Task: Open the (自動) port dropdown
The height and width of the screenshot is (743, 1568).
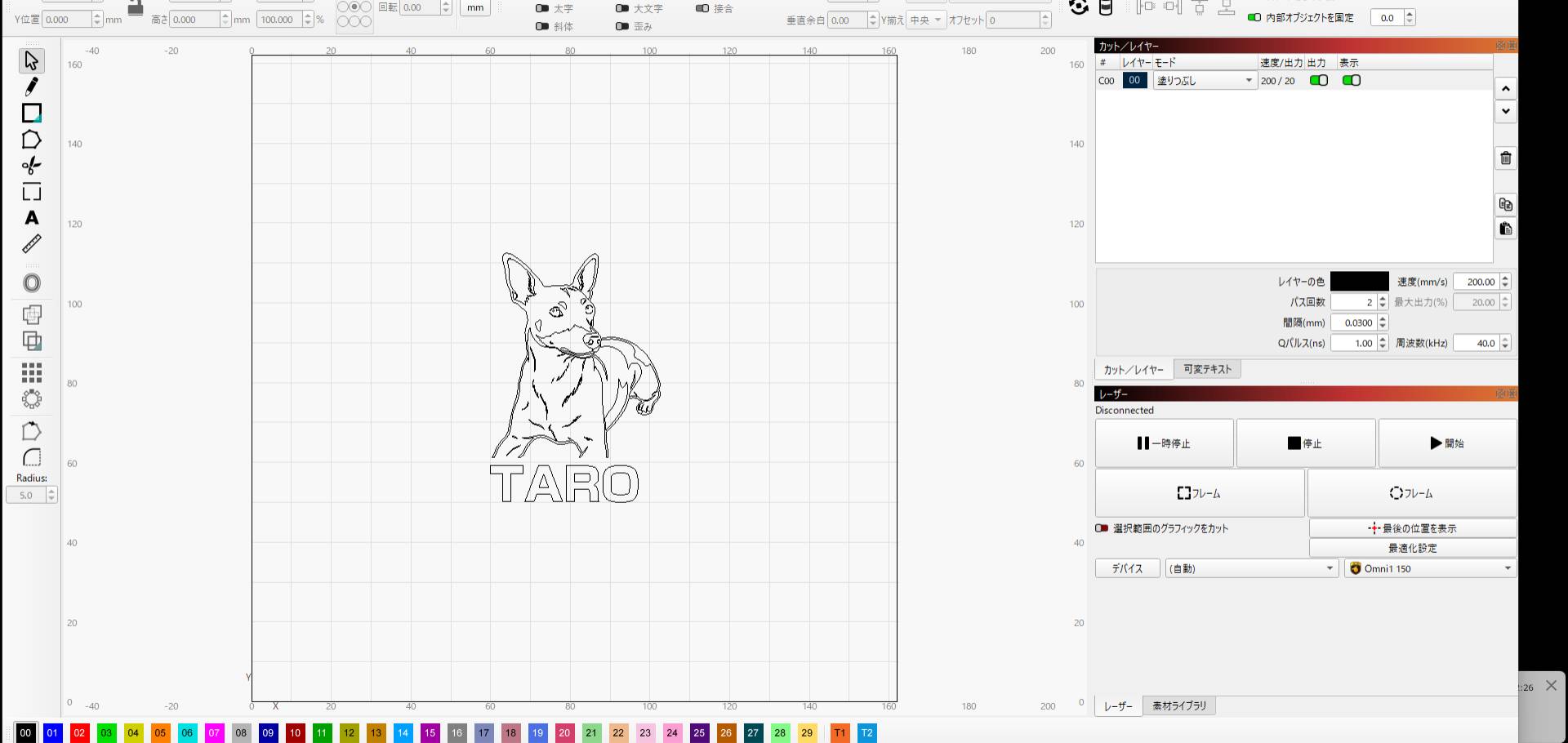Action: point(1251,568)
